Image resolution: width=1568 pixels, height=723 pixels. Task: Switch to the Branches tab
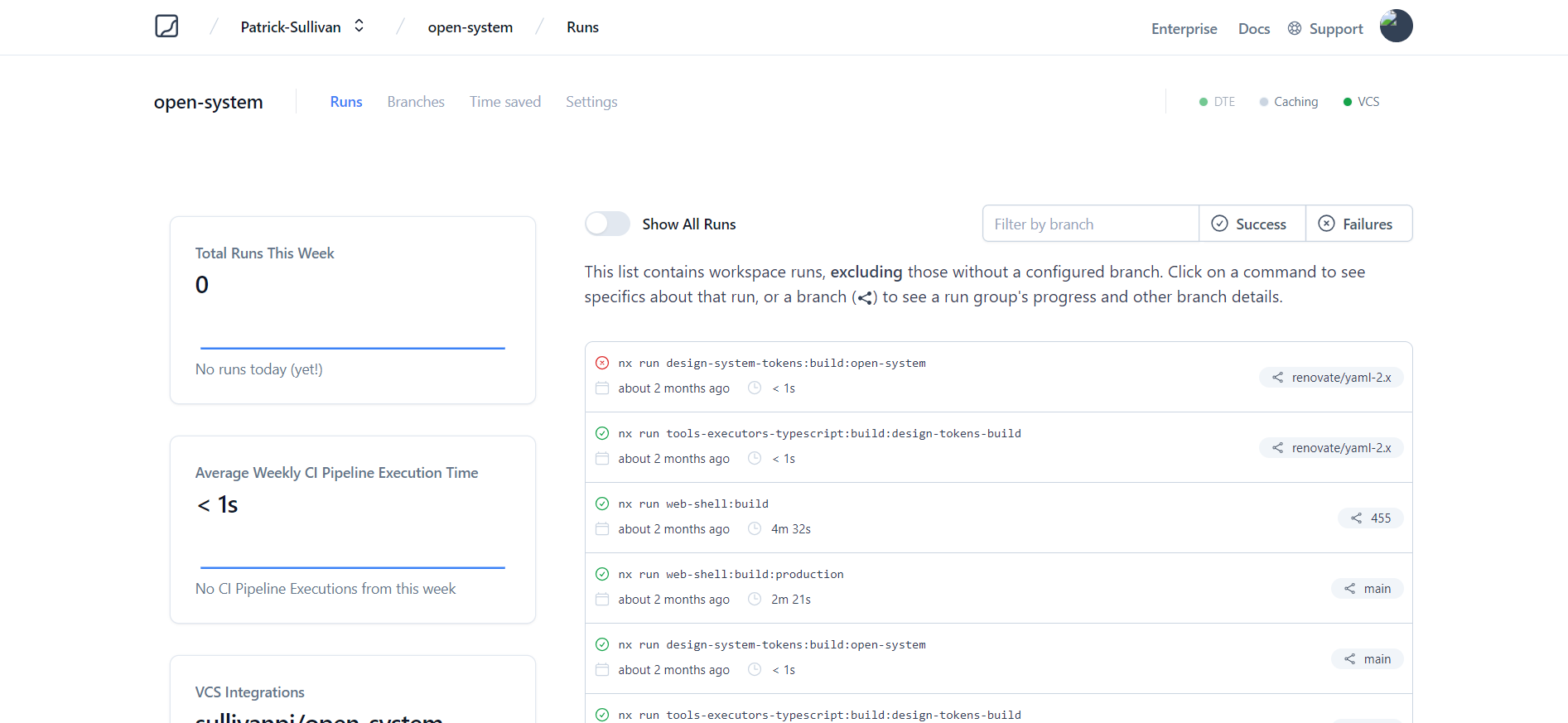point(416,102)
